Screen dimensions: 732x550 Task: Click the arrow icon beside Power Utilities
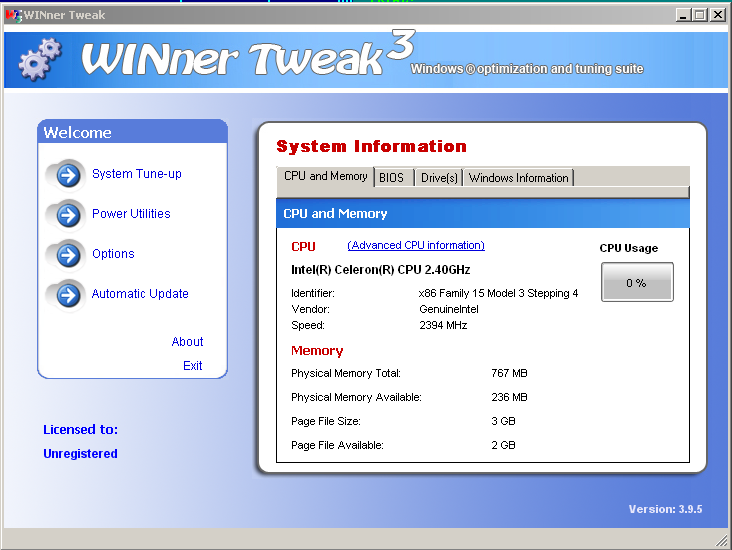pos(67,215)
